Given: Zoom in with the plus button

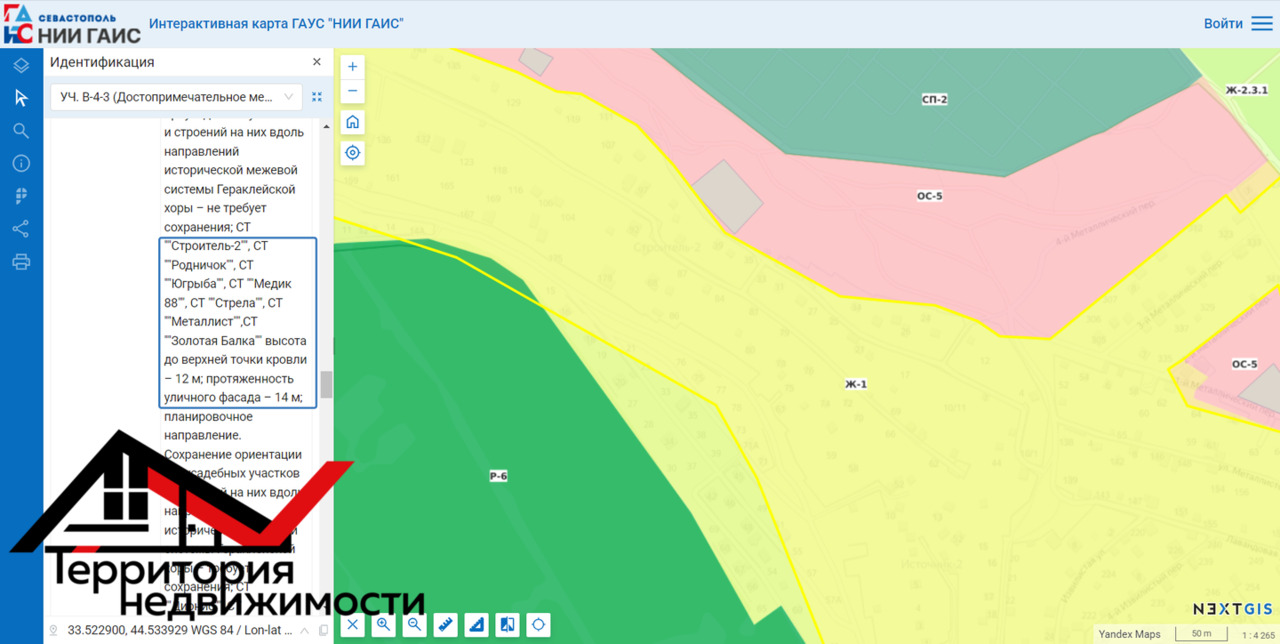Looking at the screenshot, I should coord(352,67).
